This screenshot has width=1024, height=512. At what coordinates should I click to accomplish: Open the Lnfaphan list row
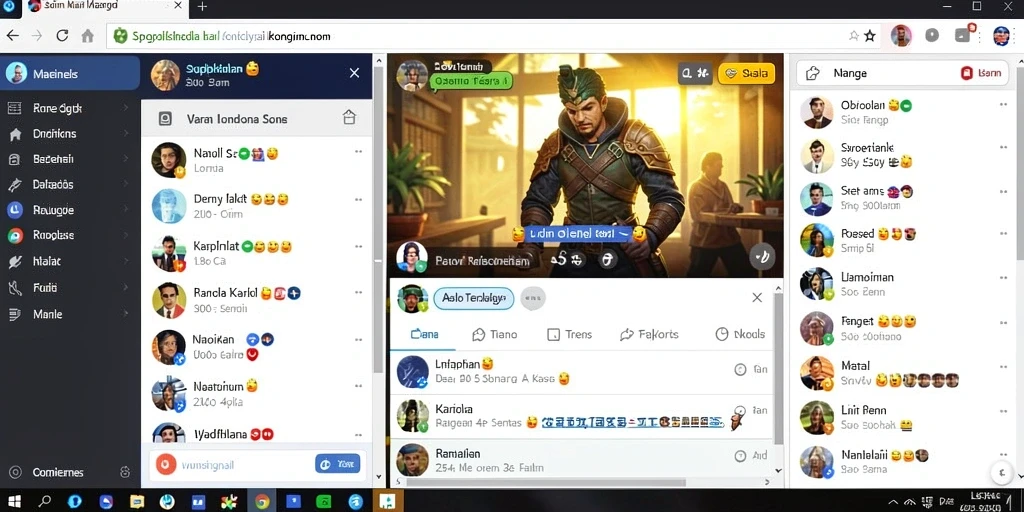click(581, 371)
